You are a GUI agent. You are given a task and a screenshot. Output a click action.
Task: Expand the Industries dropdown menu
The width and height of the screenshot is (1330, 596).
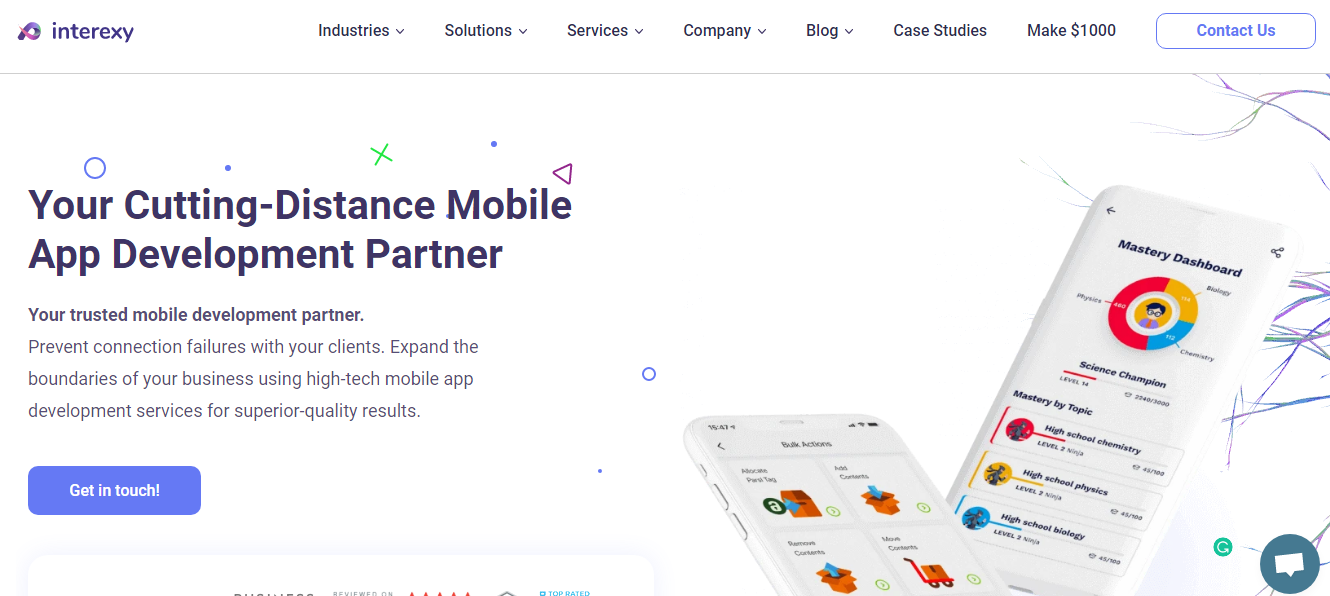361,31
